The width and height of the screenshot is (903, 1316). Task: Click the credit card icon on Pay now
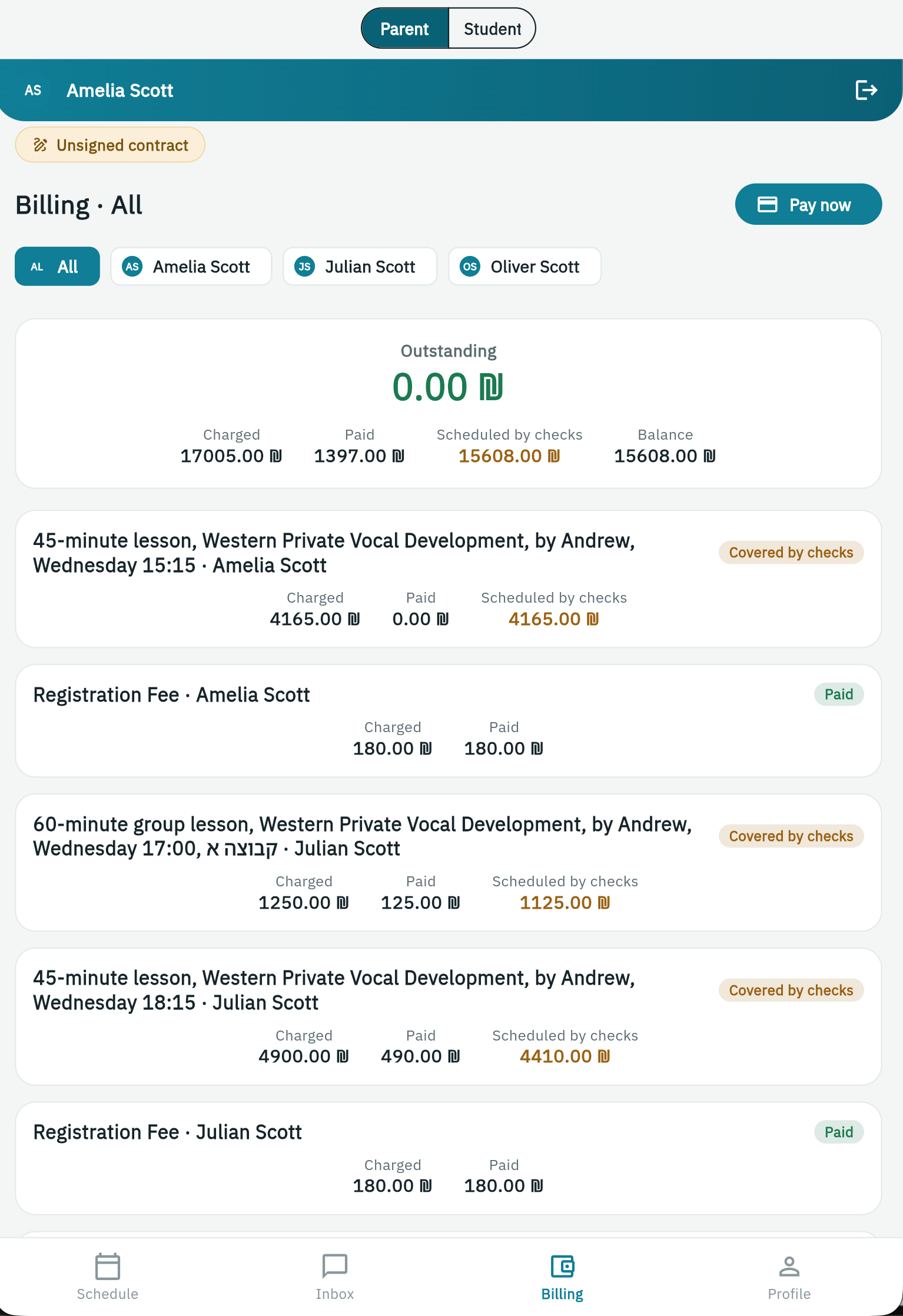tap(767, 204)
